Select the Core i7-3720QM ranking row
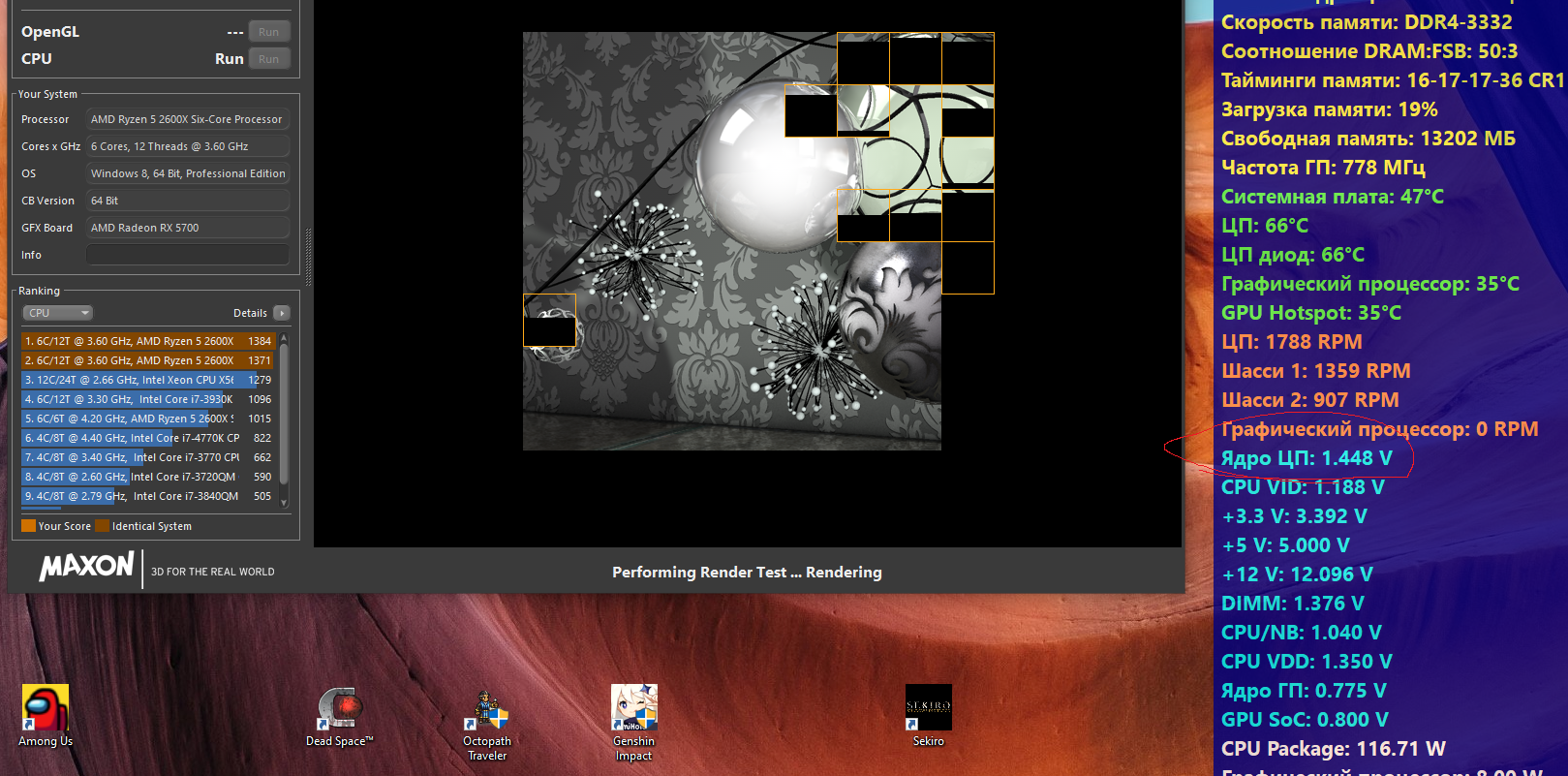The width and height of the screenshot is (1568, 776). coord(148,477)
